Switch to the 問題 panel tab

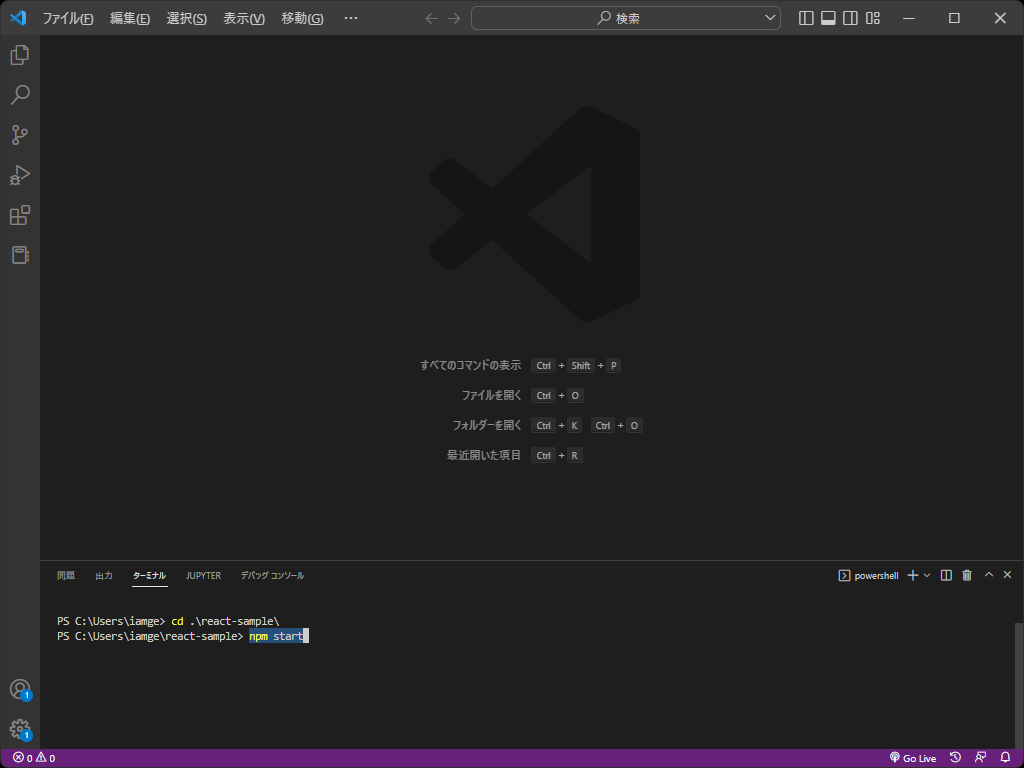66,575
